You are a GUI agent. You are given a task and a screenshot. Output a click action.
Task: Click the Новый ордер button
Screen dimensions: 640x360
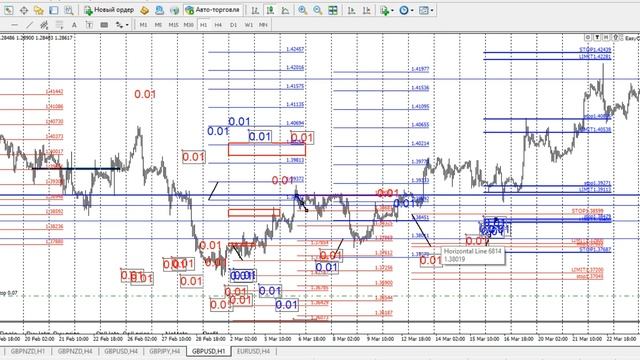[109, 10]
